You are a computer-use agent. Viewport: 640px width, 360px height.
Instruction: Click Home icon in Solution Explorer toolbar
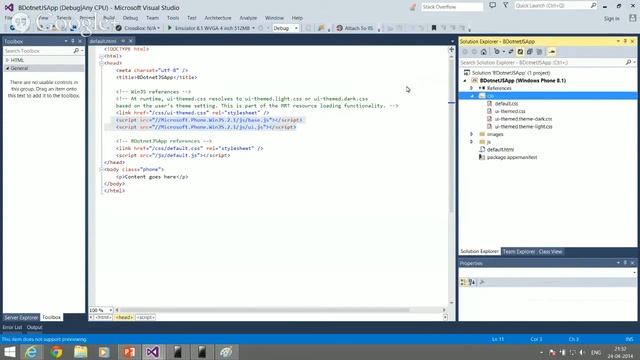pos(484,52)
